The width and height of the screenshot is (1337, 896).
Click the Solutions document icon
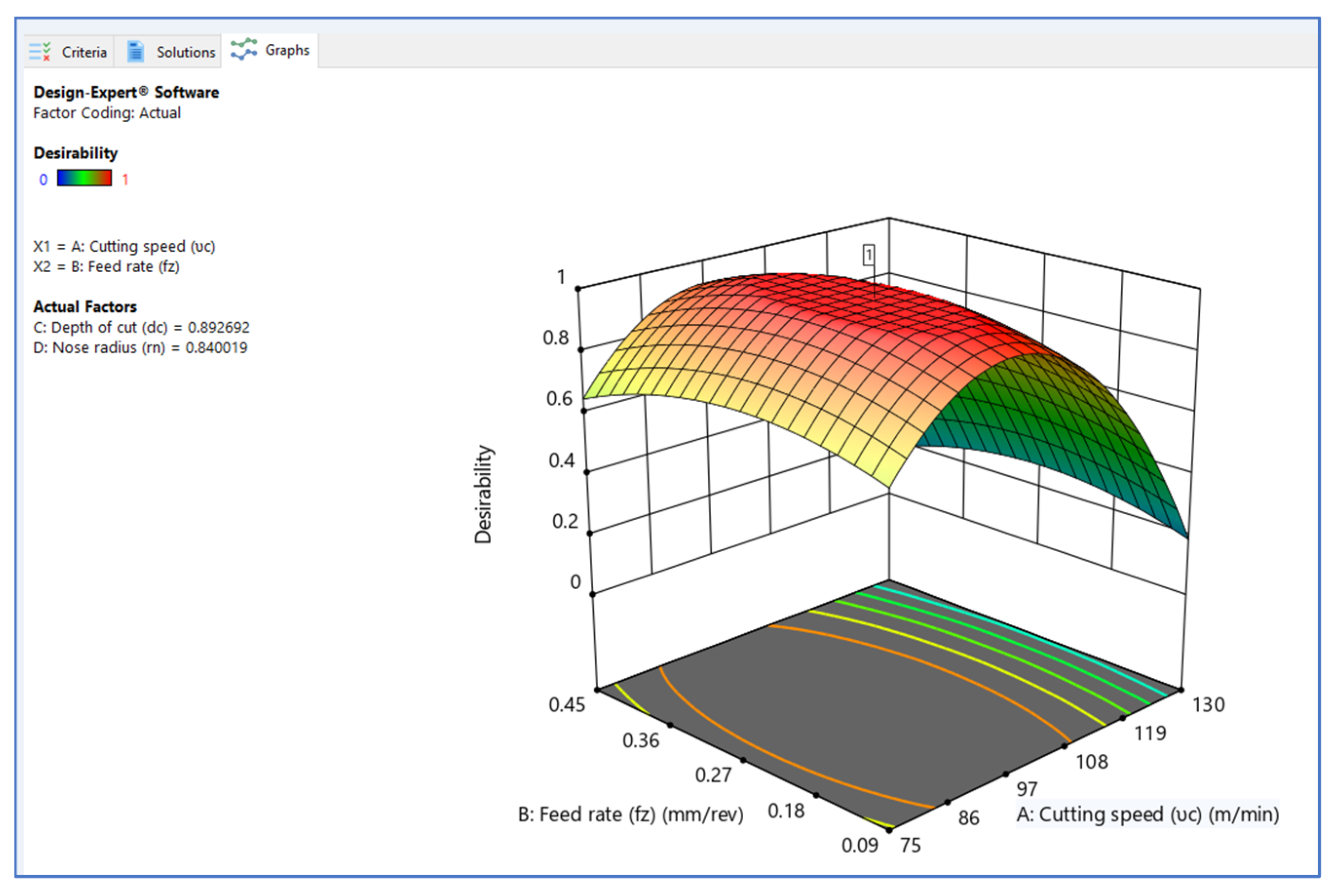click(135, 52)
